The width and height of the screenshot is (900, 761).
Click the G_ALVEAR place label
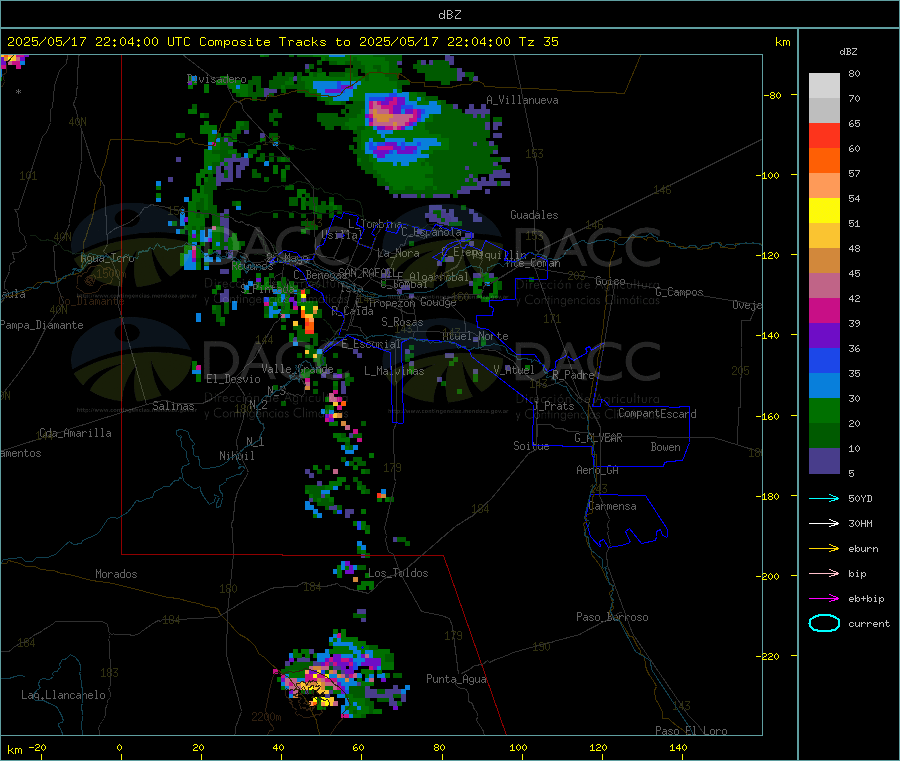(x=598, y=438)
